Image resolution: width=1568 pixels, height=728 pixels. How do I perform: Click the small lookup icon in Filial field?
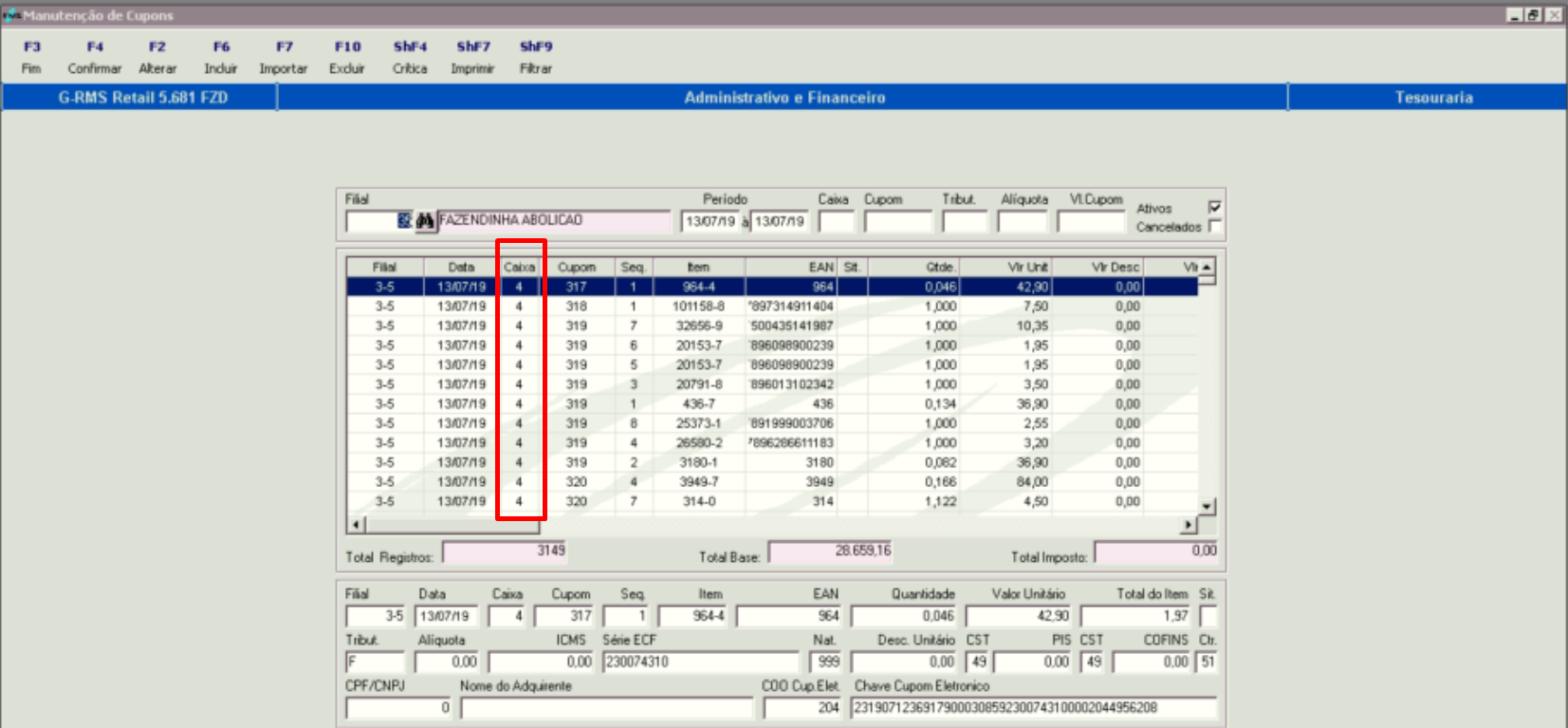(404, 220)
